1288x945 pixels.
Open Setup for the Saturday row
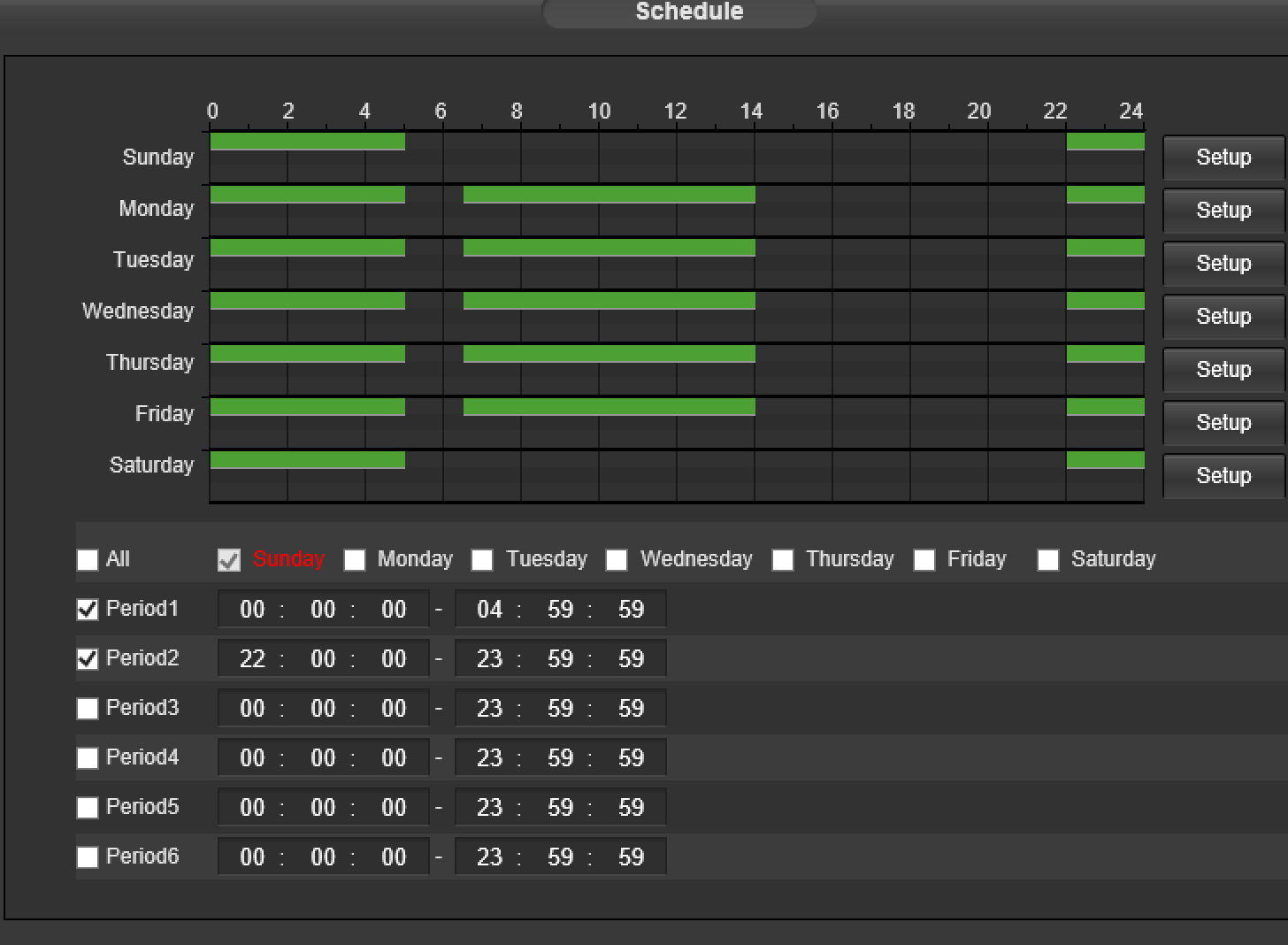tap(1223, 476)
